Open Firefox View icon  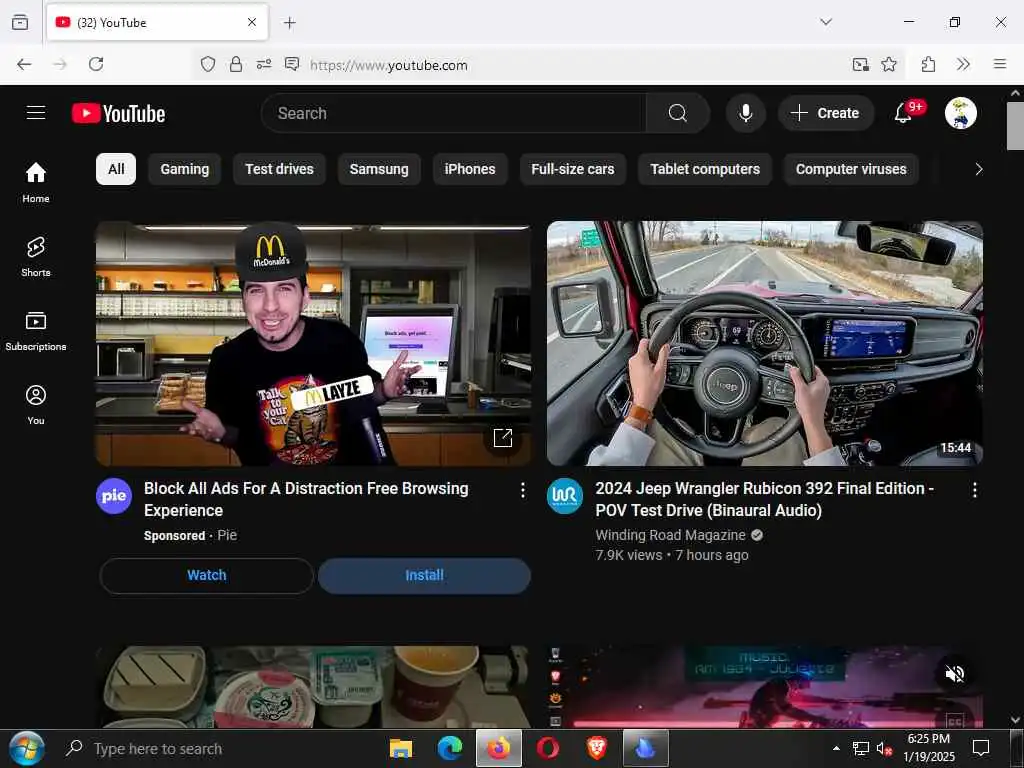click(20, 22)
